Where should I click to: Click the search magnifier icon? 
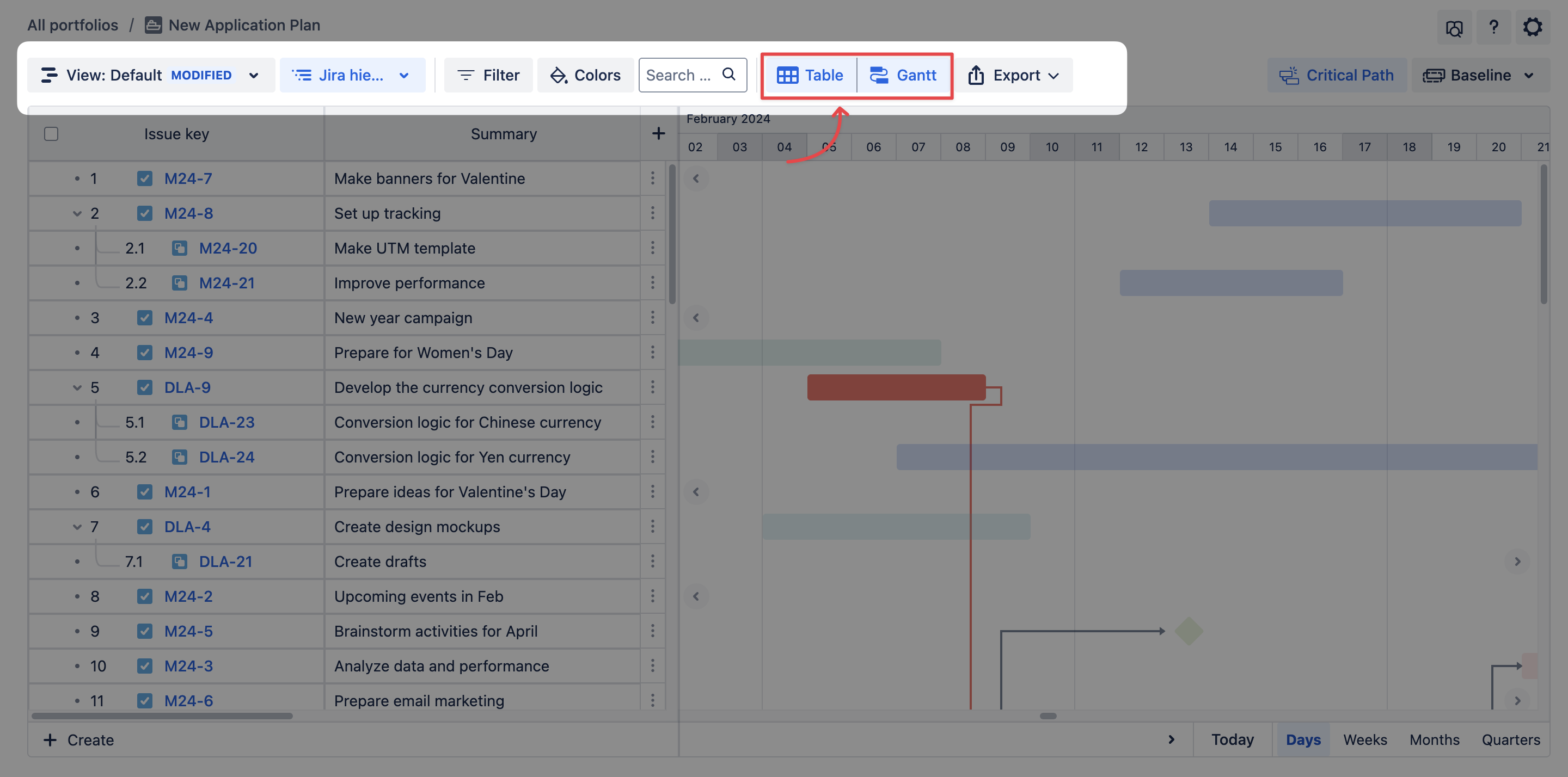pyautogui.click(x=728, y=74)
